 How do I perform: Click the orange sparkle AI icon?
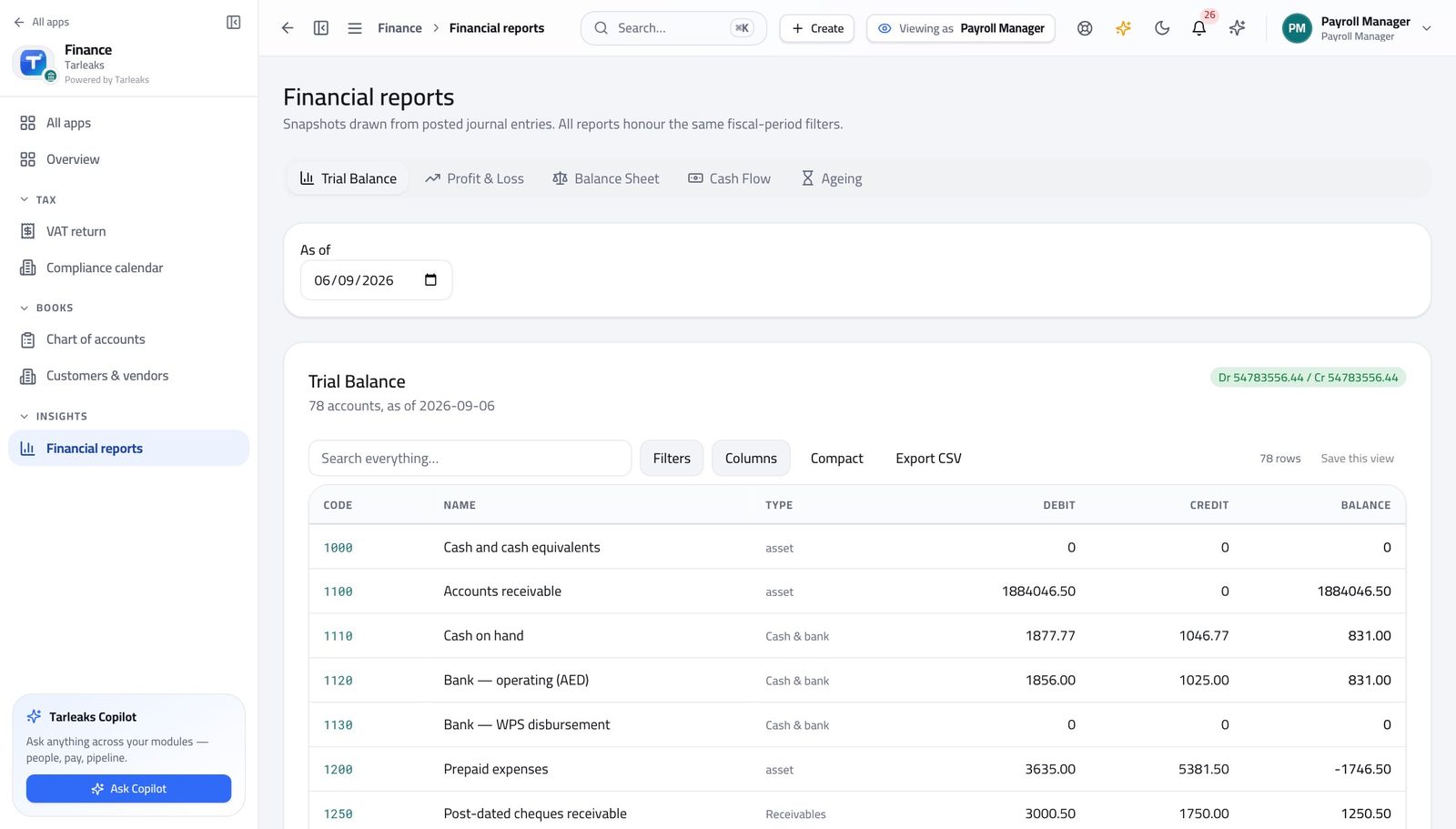[1123, 28]
